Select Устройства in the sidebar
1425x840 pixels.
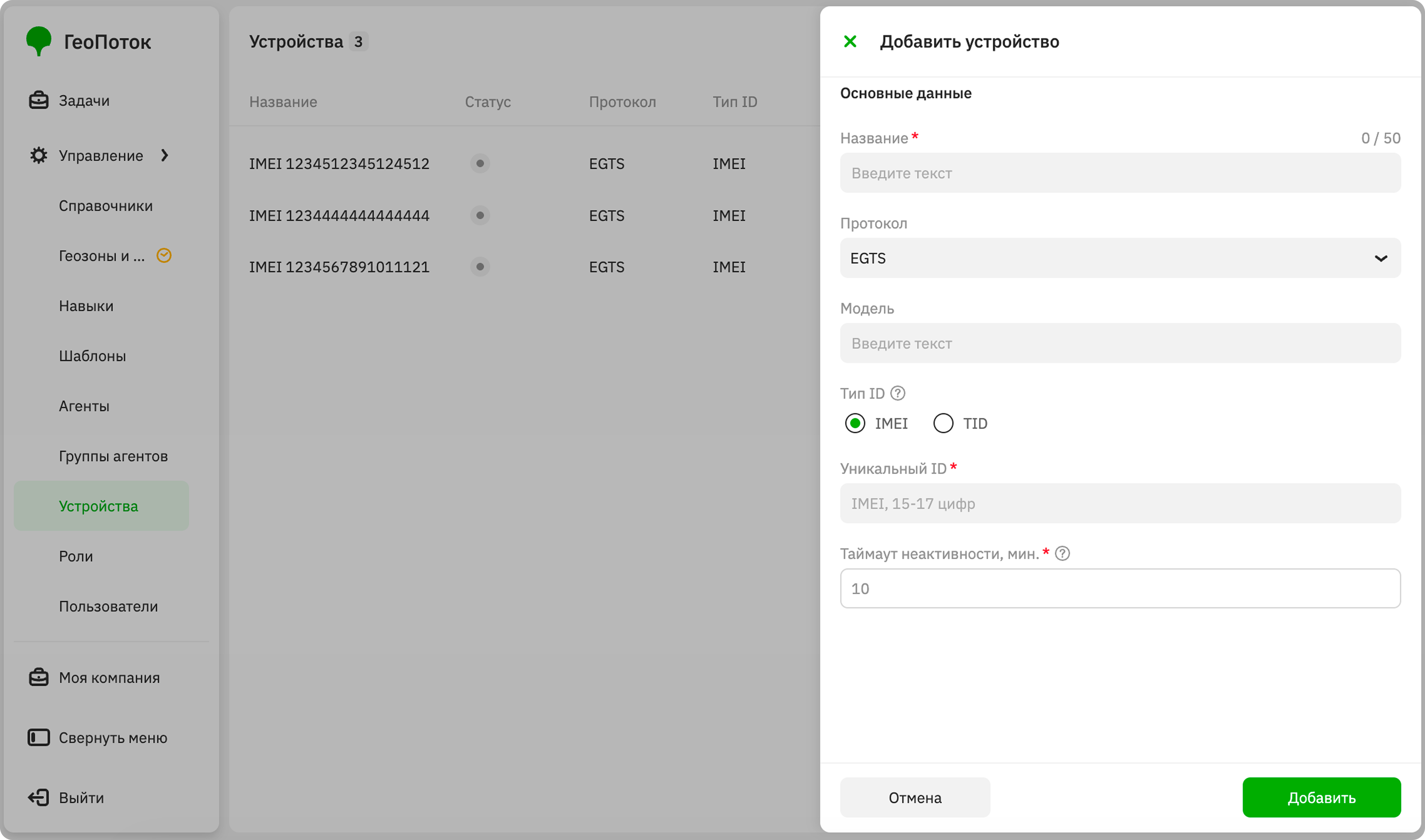pyautogui.click(x=101, y=506)
